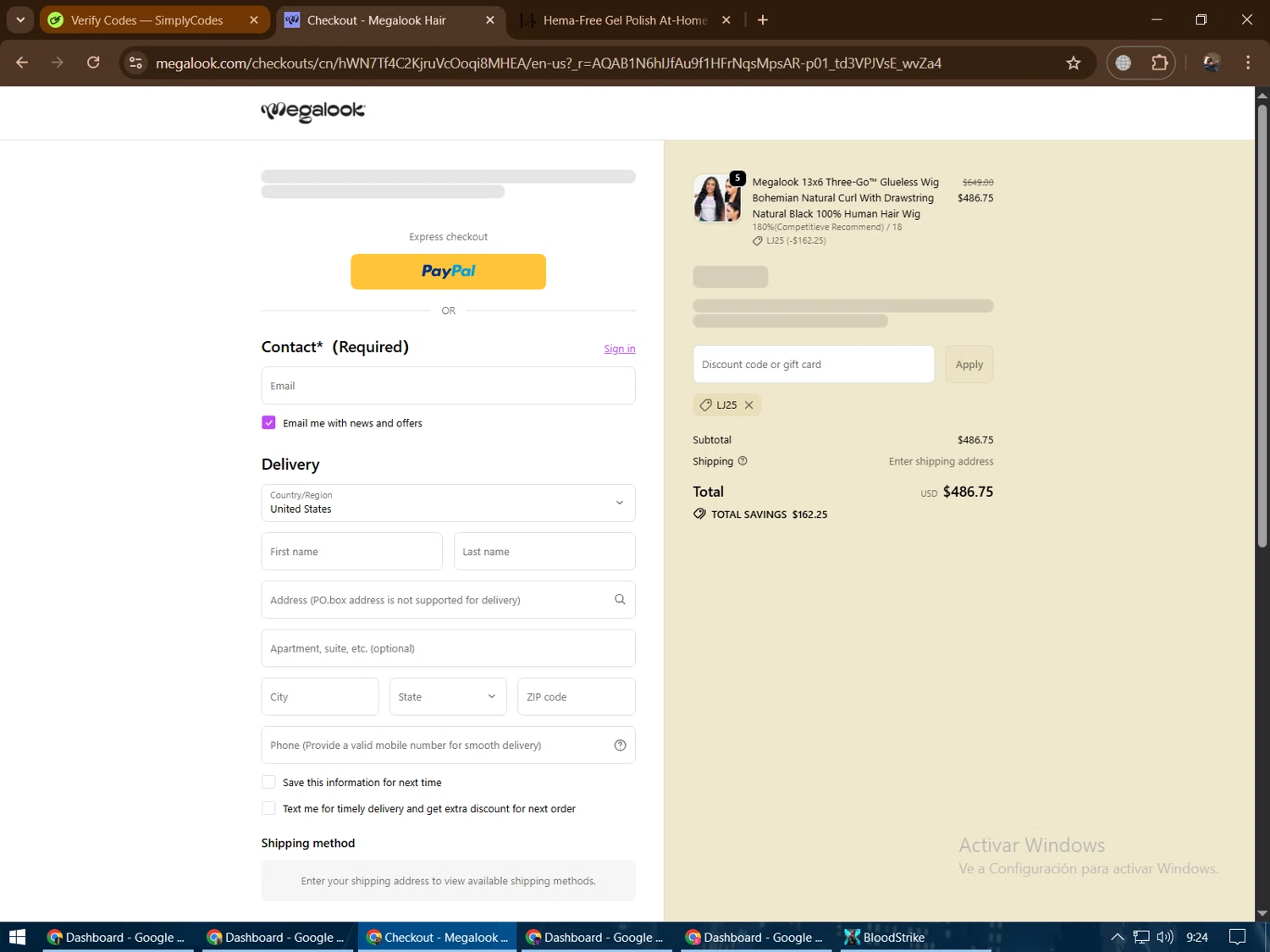Open the browser extensions puzzle icon

tap(1159, 63)
